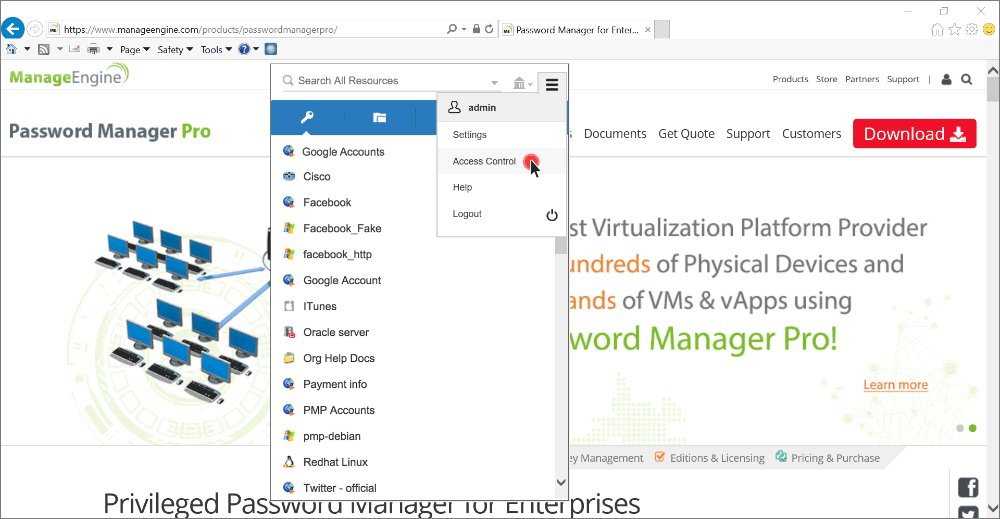Open the Oracle server resource
Screen dimensions: 1000x519
336,332
